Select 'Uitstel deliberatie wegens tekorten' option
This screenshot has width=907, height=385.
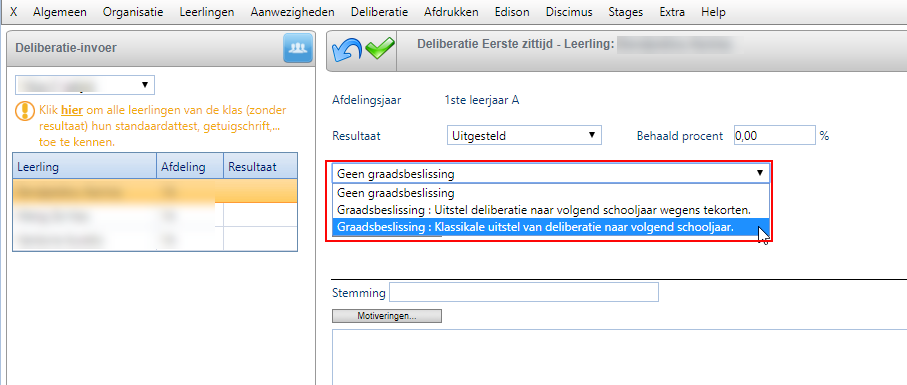click(x=551, y=210)
